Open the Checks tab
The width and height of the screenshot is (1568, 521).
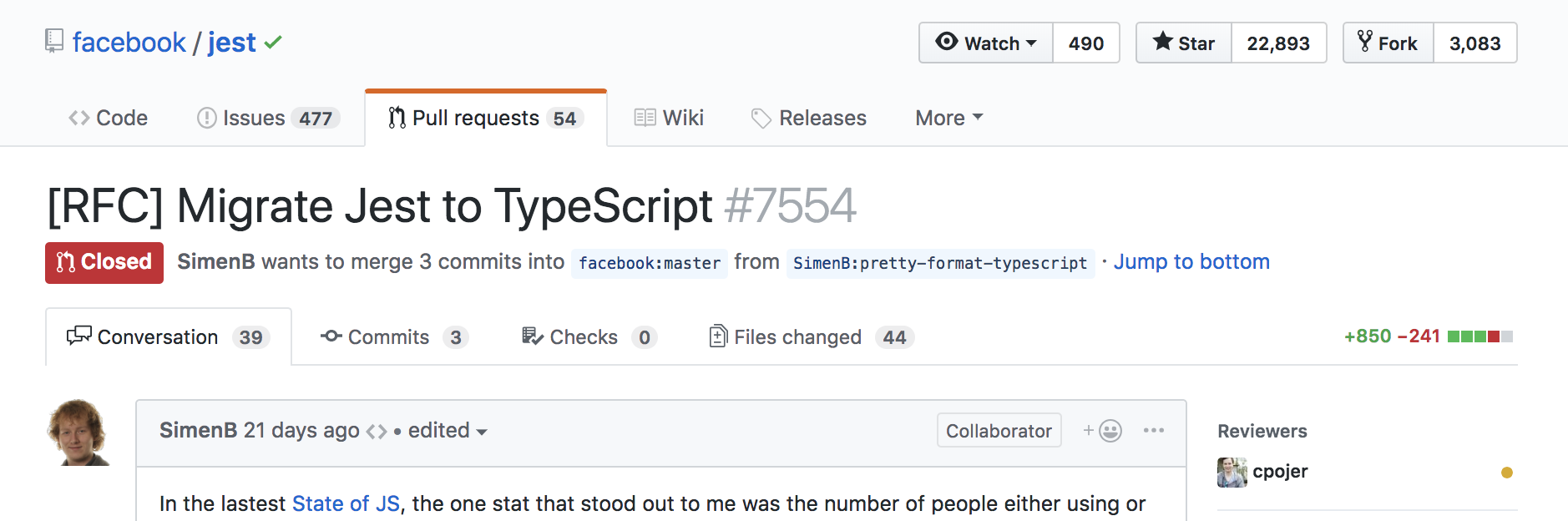point(589,336)
